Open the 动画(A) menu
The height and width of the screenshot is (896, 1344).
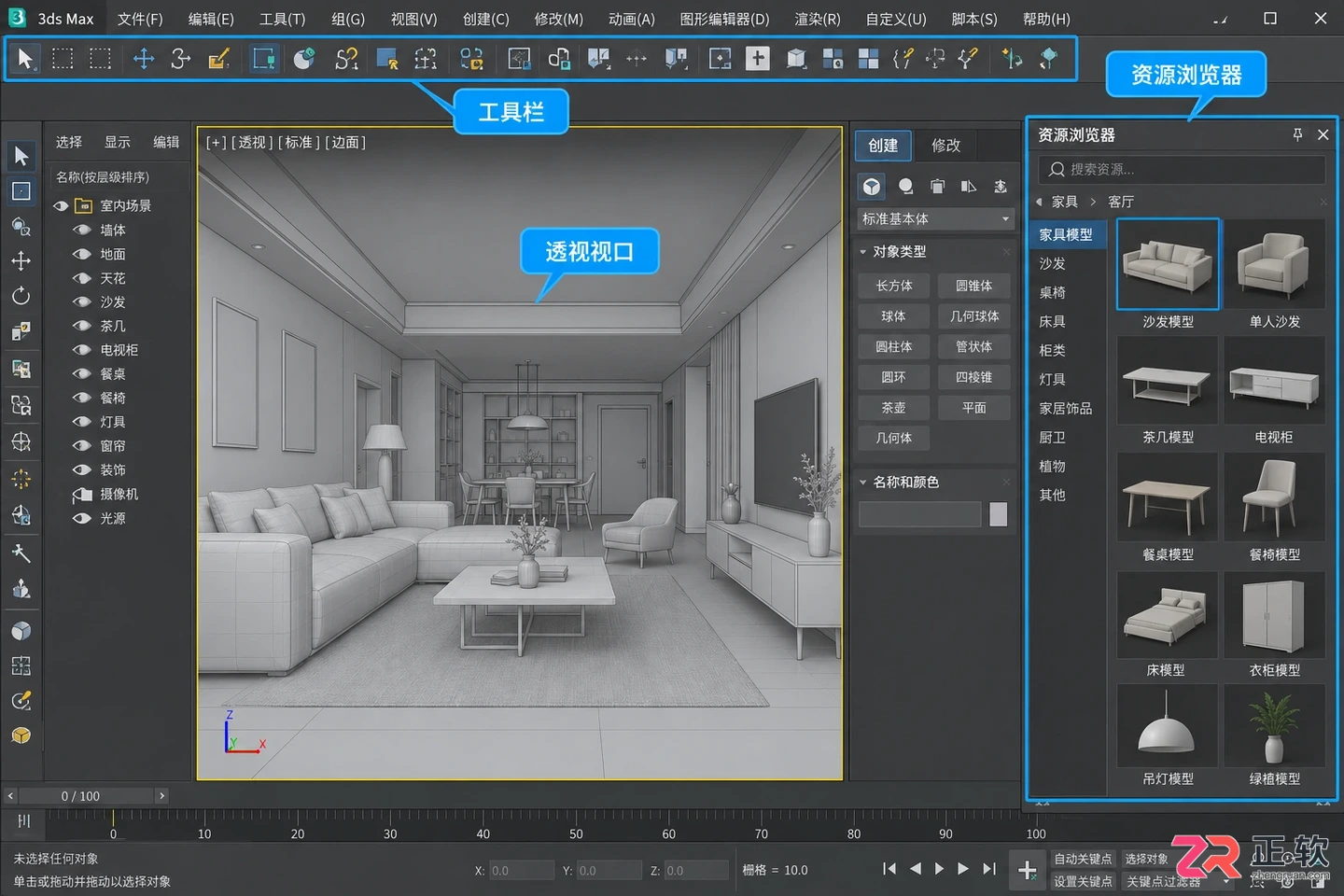632,19
